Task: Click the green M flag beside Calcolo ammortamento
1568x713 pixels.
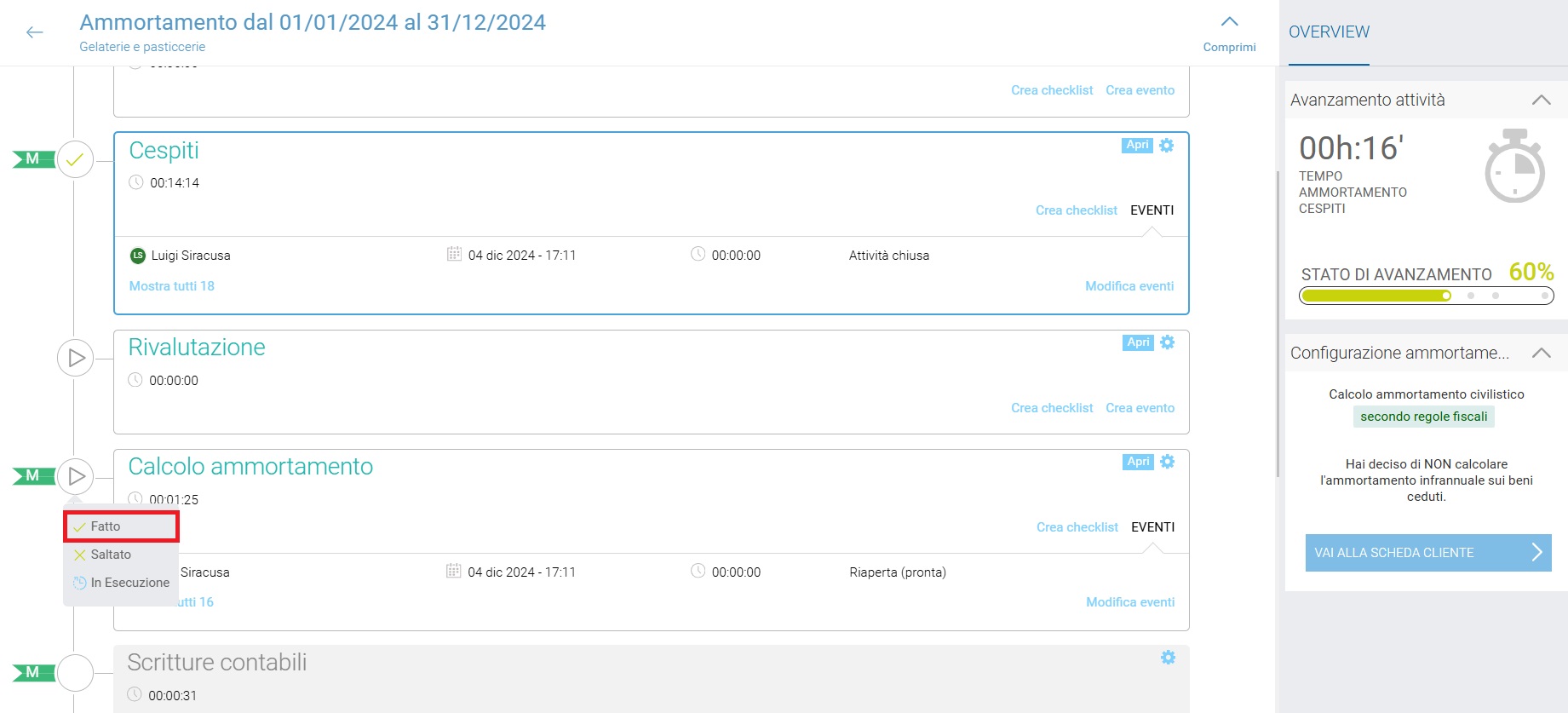Action: pos(33,475)
